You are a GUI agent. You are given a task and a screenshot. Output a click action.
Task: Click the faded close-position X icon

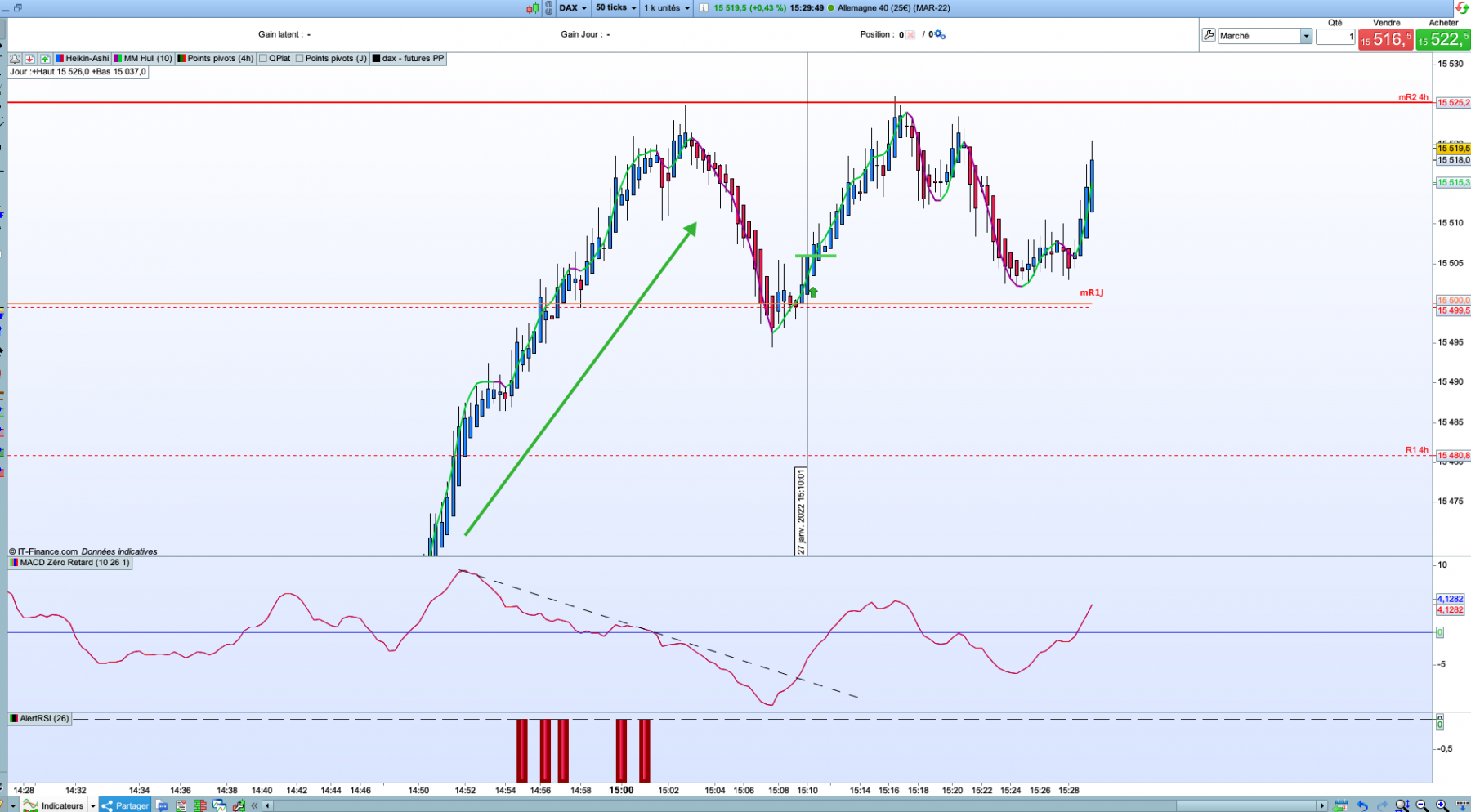coord(910,35)
